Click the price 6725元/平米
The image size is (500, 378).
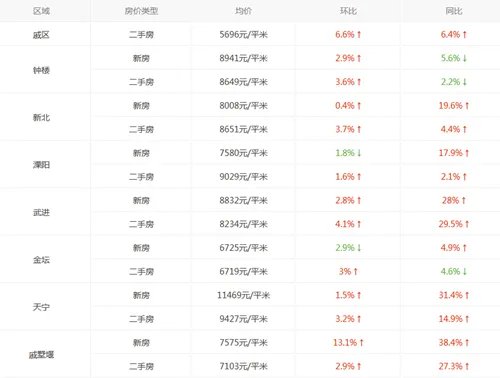[243, 248]
